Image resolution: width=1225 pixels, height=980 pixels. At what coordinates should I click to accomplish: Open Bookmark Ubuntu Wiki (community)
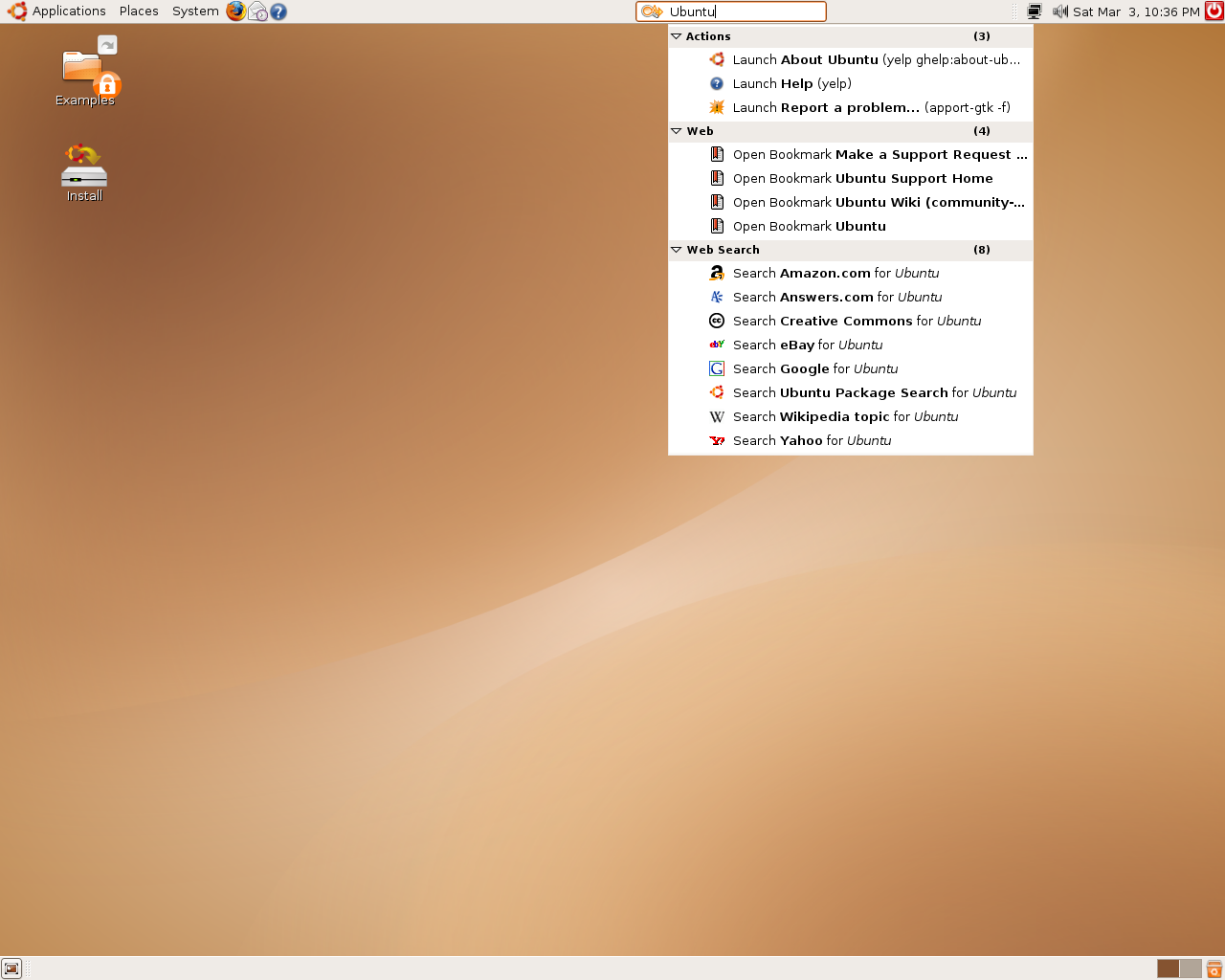click(x=851, y=202)
